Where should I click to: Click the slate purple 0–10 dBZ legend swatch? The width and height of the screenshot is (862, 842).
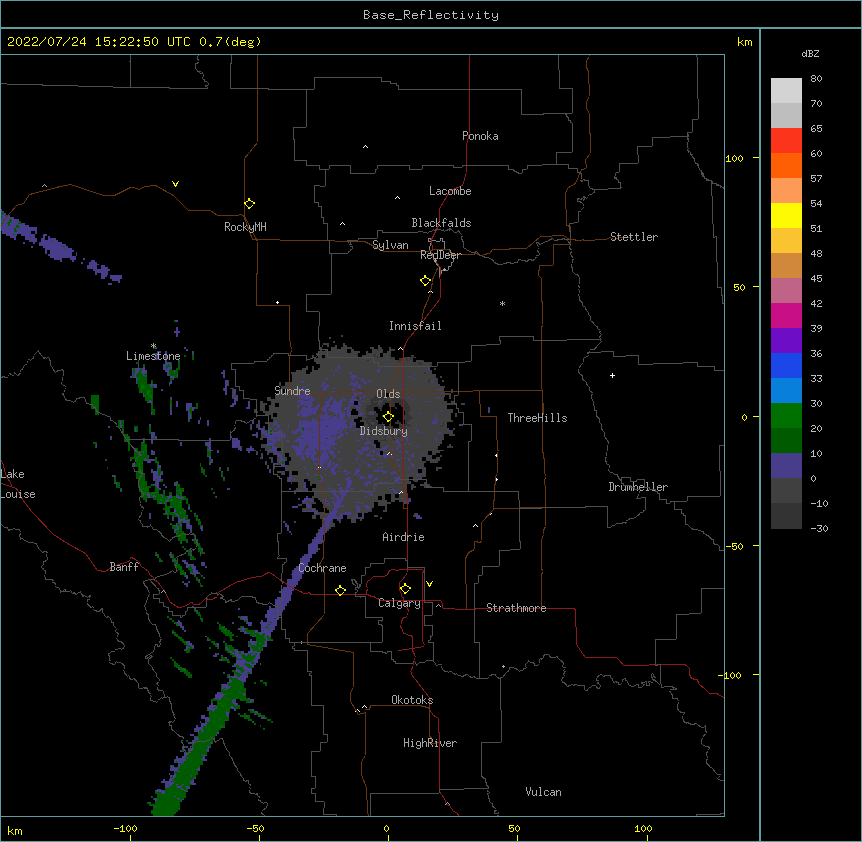(x=786, y=466)
